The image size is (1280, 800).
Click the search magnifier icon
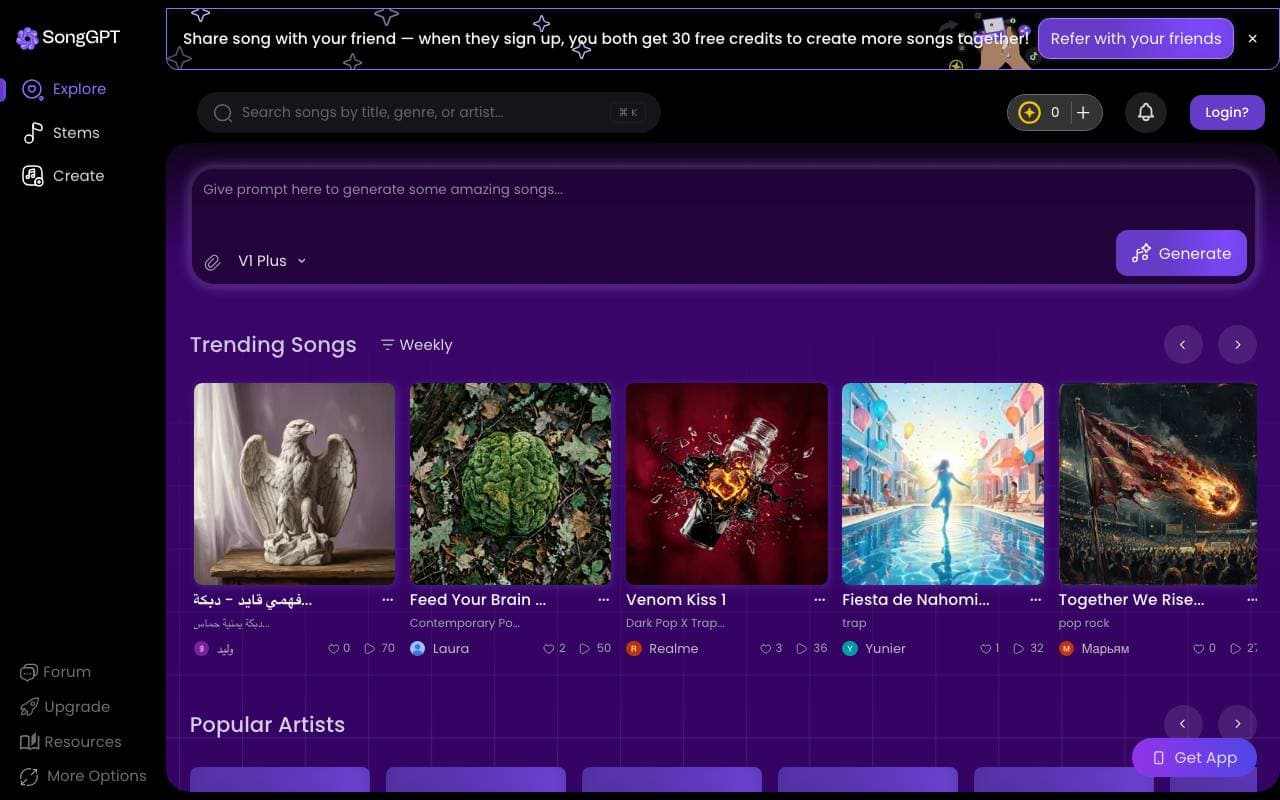click(224, 113)
